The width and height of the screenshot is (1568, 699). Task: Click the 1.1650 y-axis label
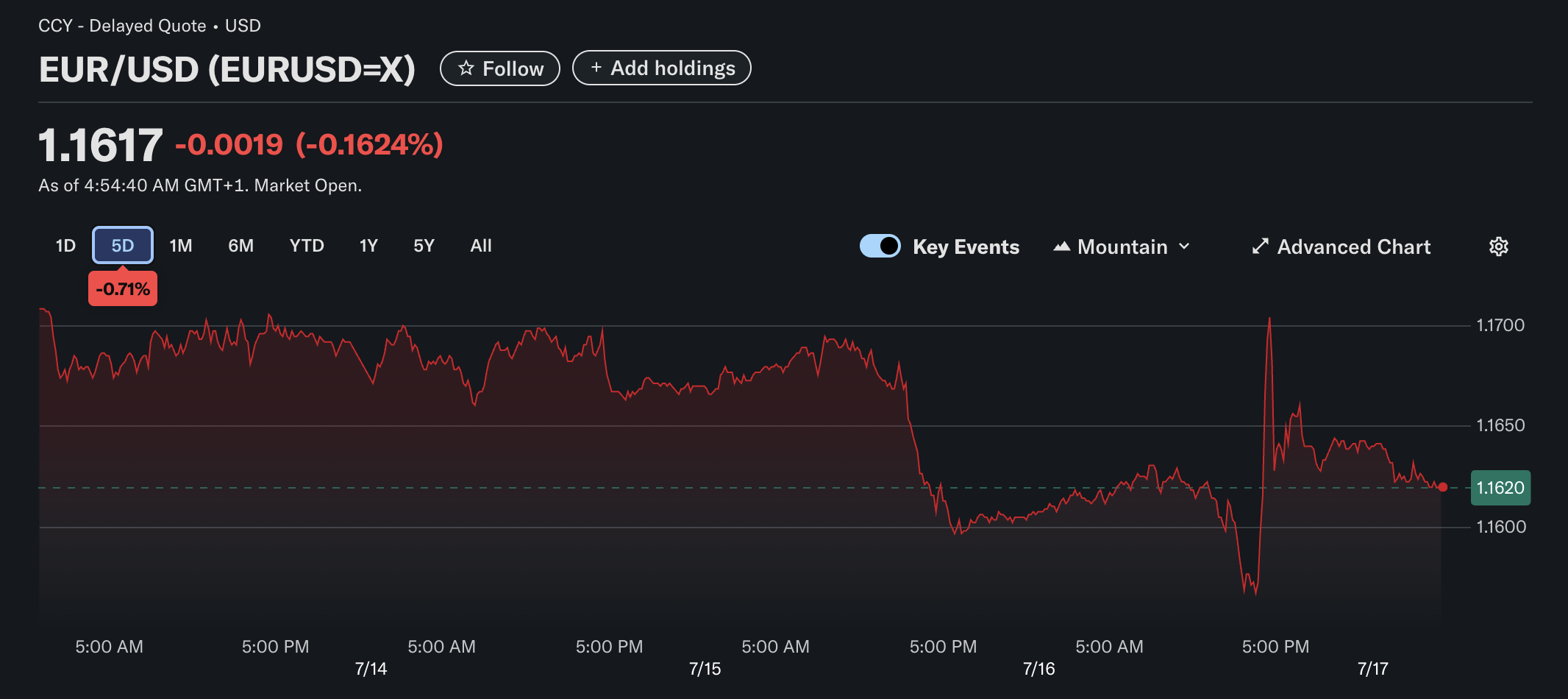[x=1500, y=425]
